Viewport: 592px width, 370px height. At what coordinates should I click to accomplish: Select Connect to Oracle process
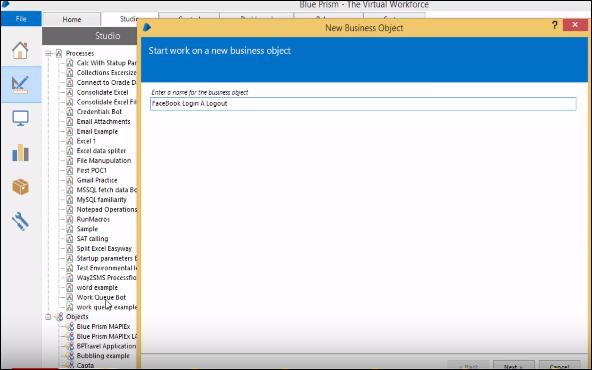coord(106,82)
